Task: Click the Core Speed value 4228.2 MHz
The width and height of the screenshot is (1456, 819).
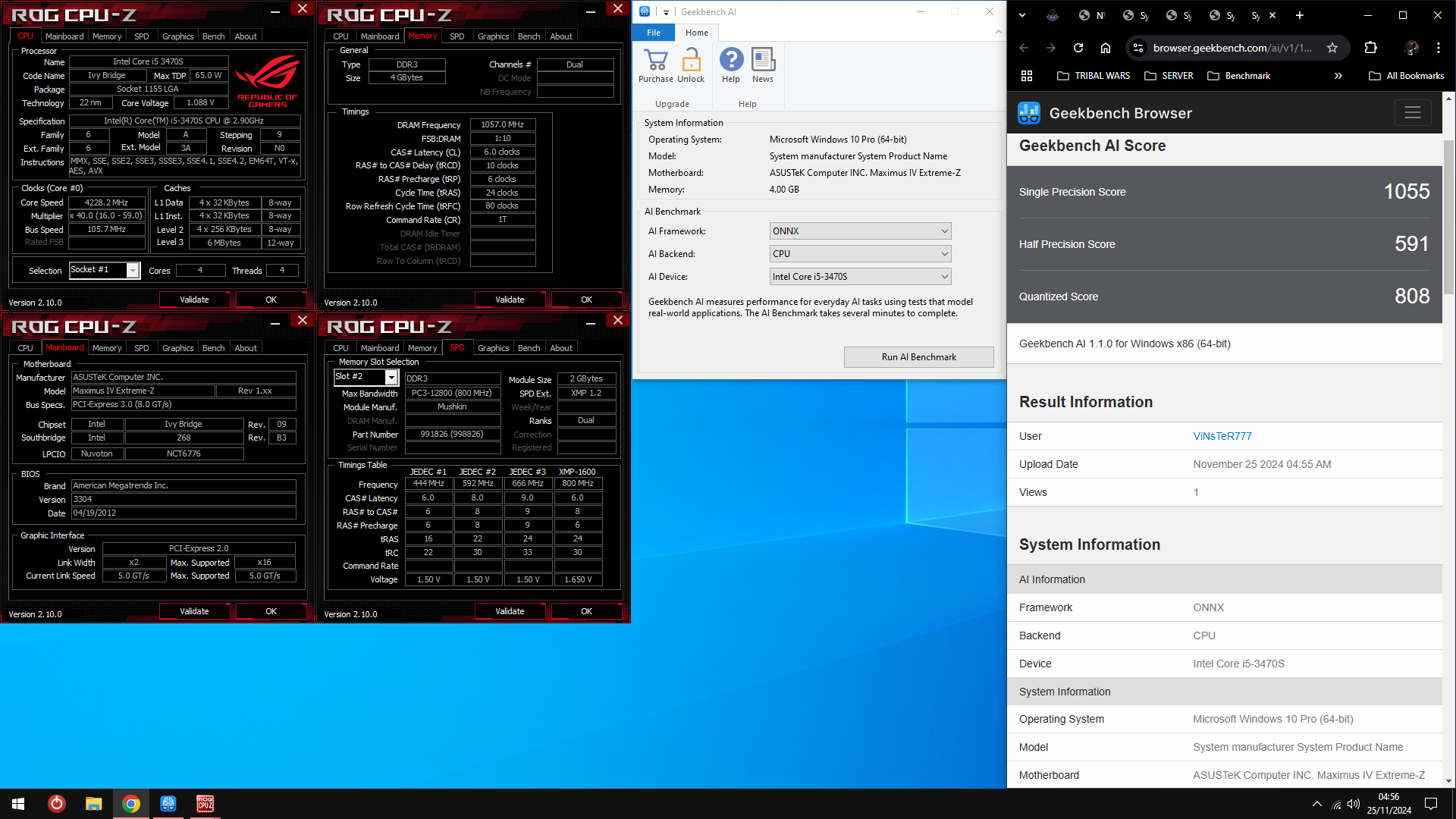Action: 106,202
